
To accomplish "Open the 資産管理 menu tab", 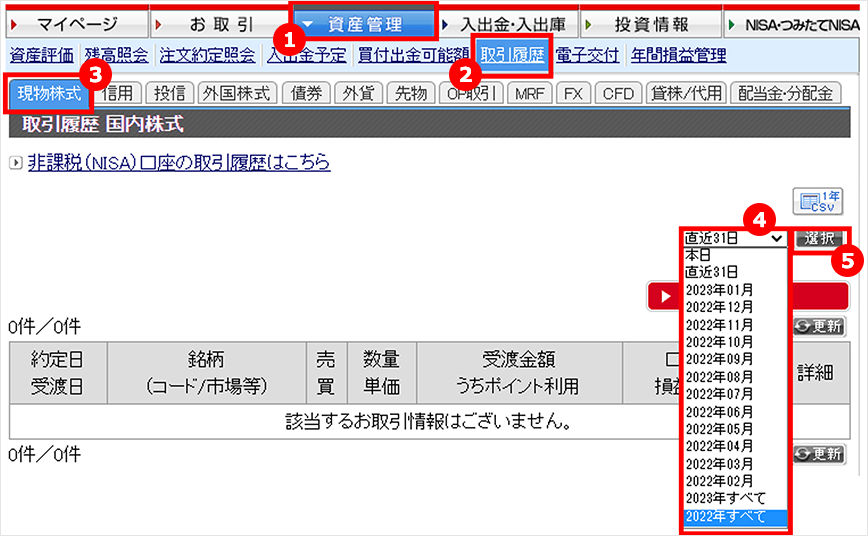I will pyautogui.click(x=364, y=24).
